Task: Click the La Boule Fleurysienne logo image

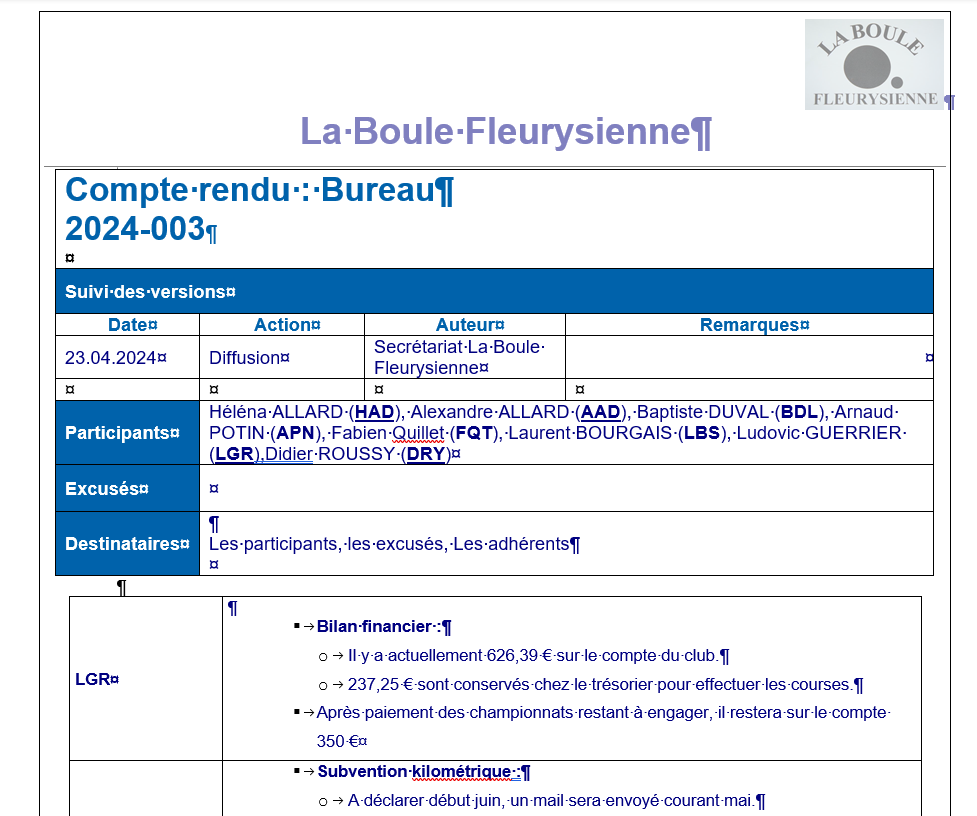Action: point(873,64)
